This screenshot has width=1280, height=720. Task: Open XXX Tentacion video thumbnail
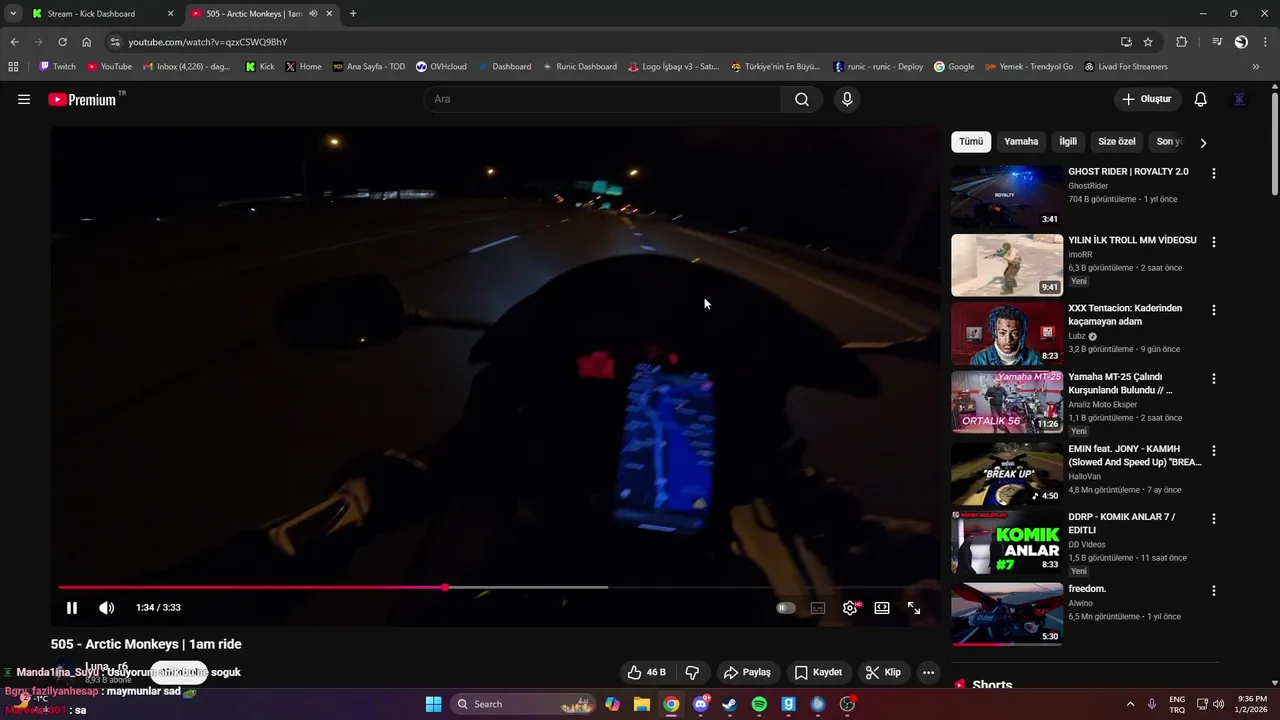click(x=1007, y=333)
